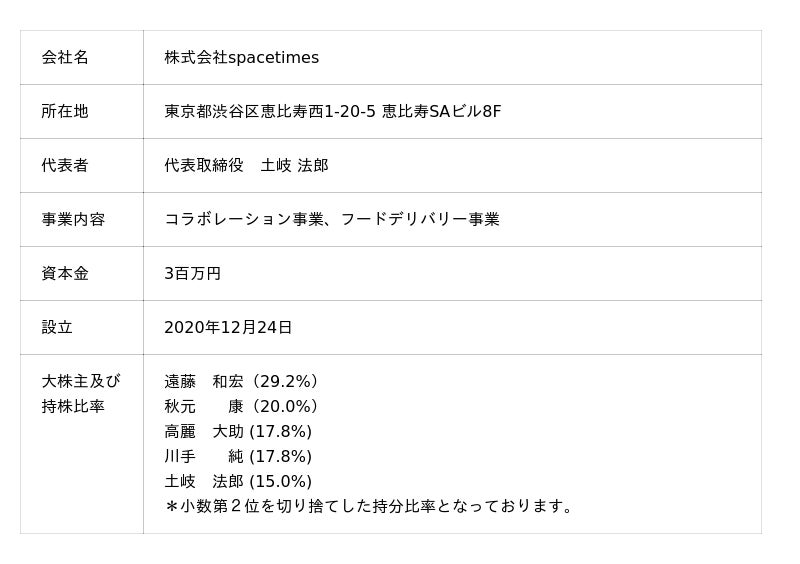Click the 所在地 row label

point(65,112)
